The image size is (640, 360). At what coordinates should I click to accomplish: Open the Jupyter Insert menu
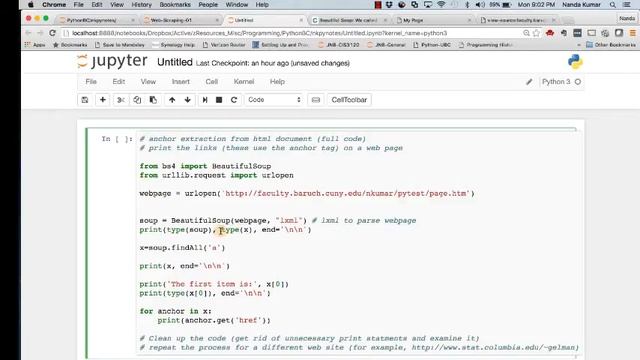[181, 82]
